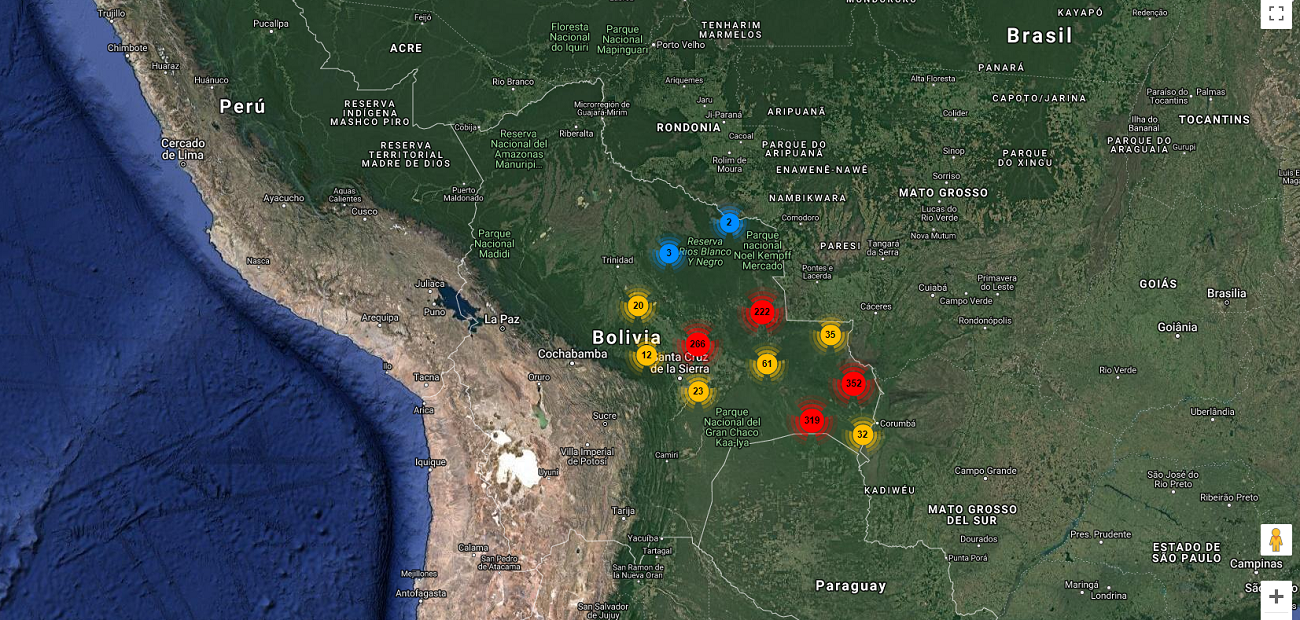Expand the blue cluster marker labeled 3

tap(668, 253)
